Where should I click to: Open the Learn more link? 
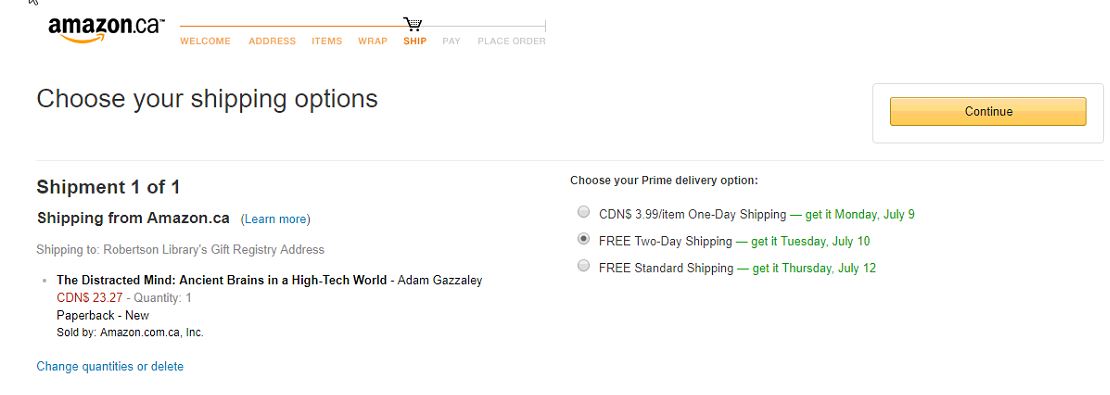[x=275, y=219]
